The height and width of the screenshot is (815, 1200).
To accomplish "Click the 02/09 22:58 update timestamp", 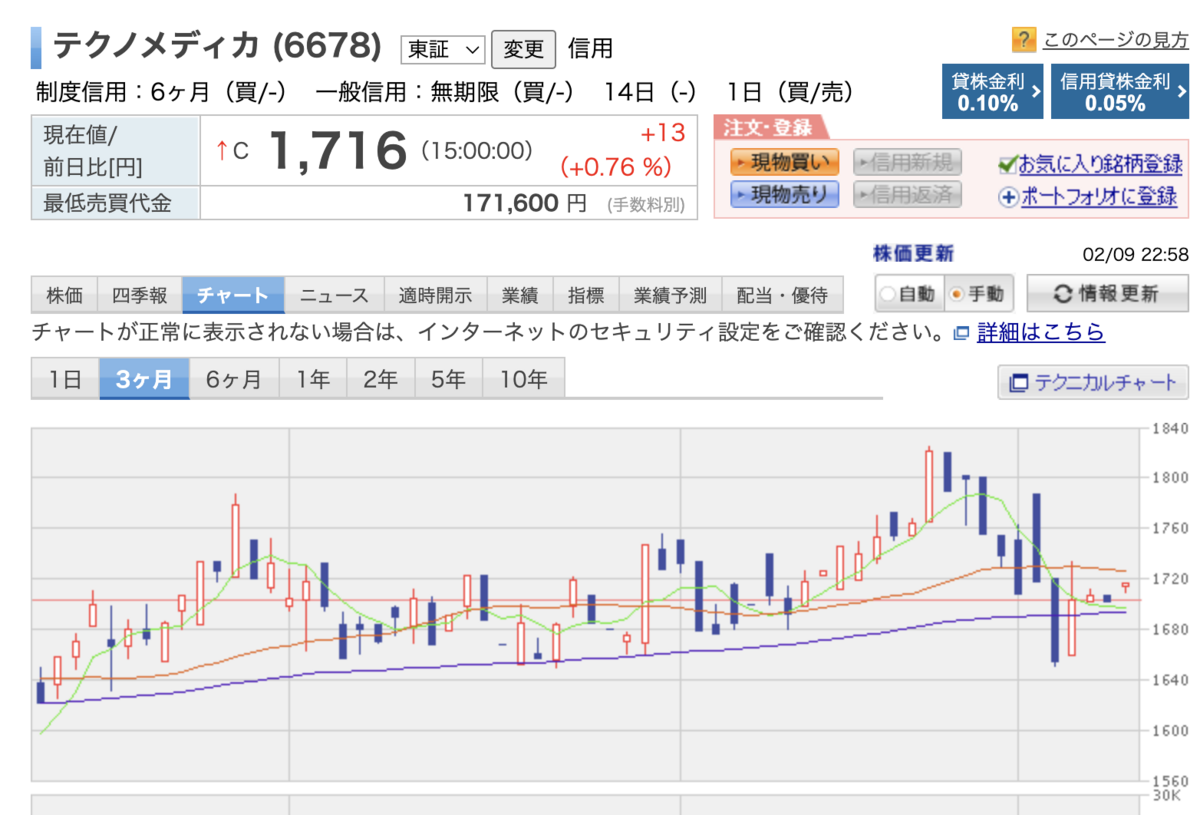I will (1135, 254).
